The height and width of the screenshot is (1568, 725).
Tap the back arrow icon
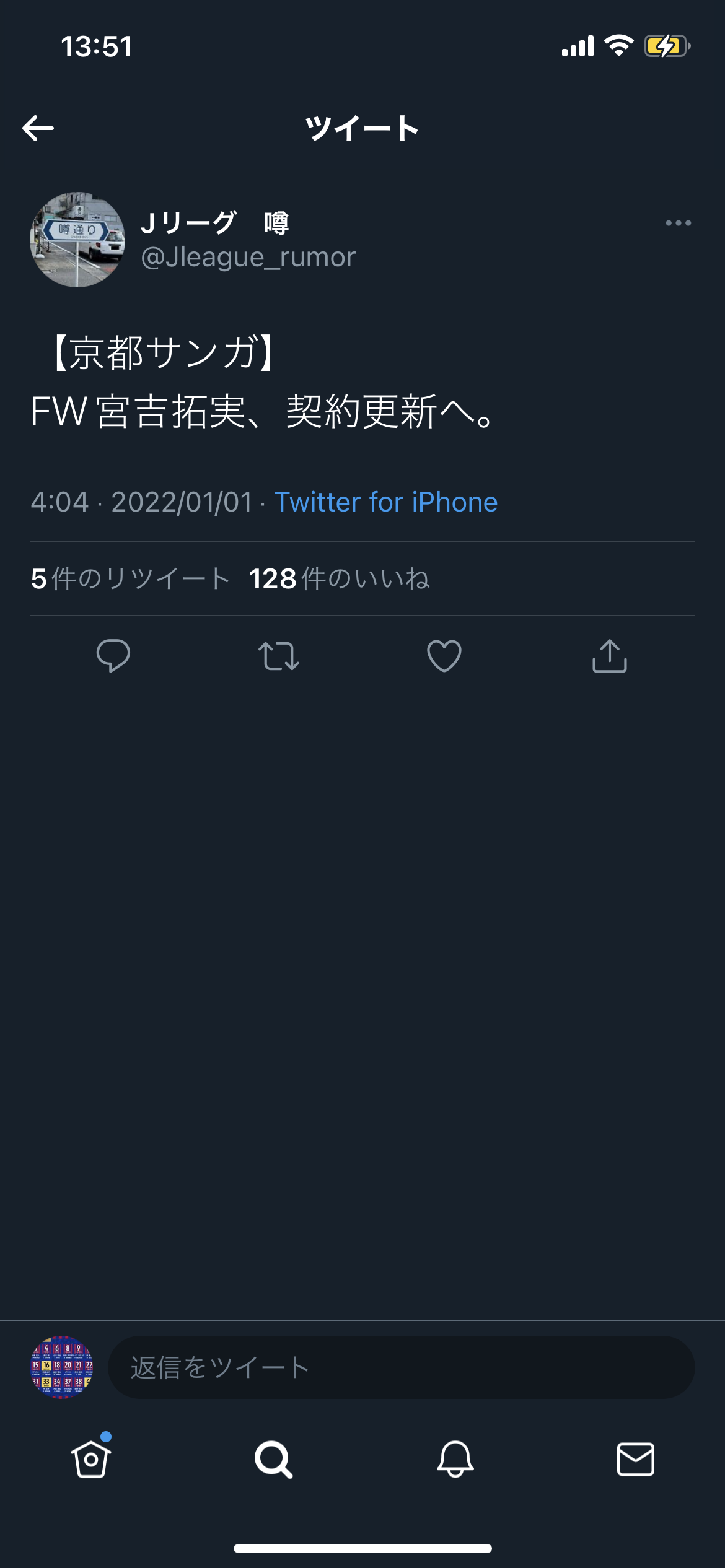point(38,128)
